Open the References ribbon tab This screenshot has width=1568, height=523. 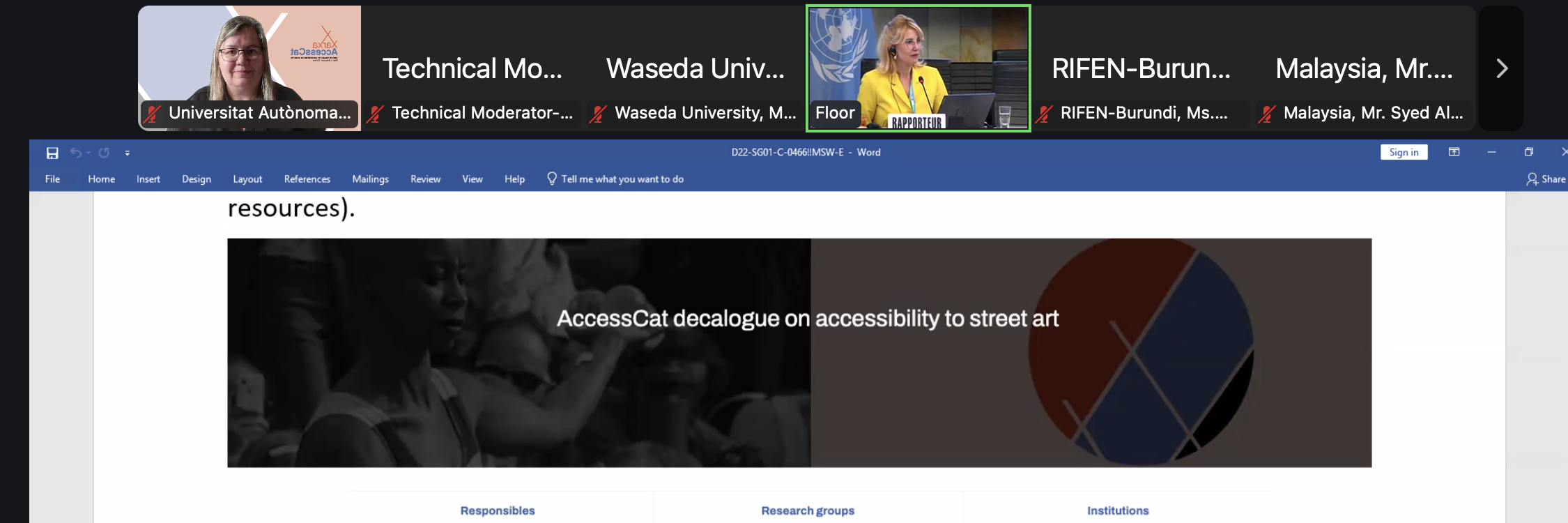(x=307, y=179)
